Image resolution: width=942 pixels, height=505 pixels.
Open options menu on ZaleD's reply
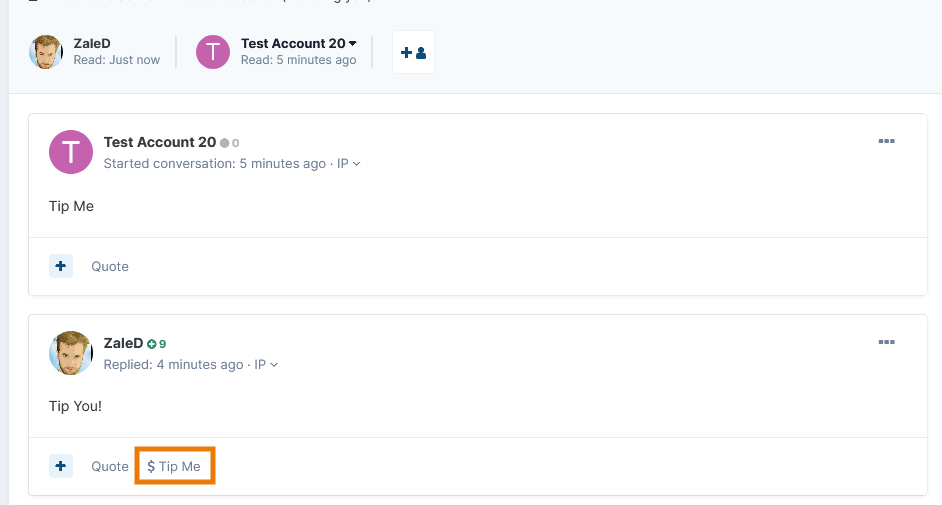click(x=886, y=342)
